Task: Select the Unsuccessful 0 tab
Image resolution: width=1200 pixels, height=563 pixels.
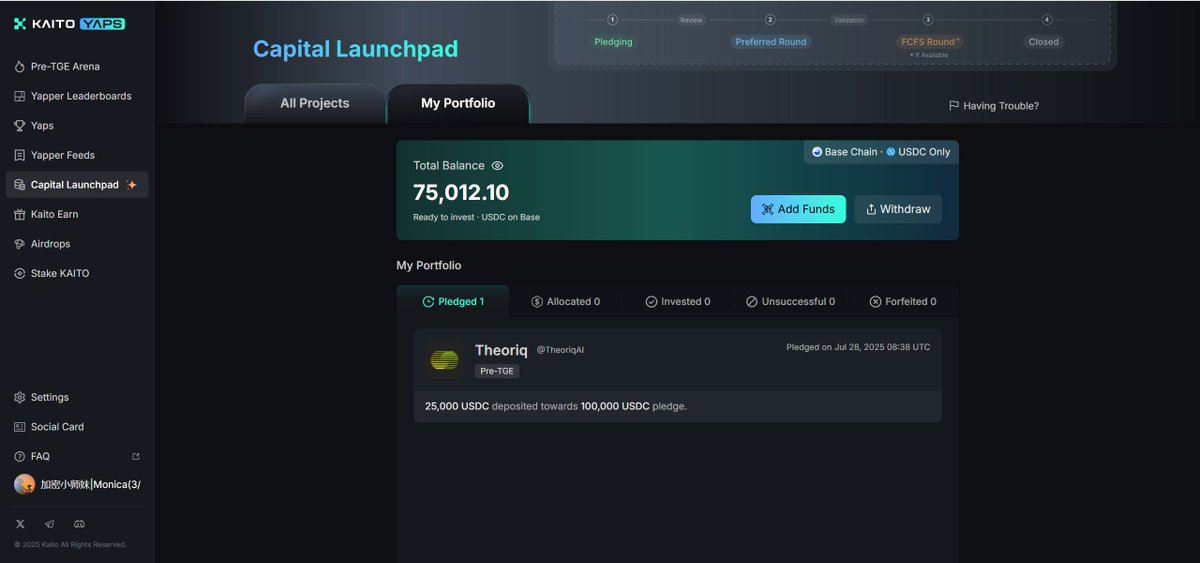Action: pos(791,302)
